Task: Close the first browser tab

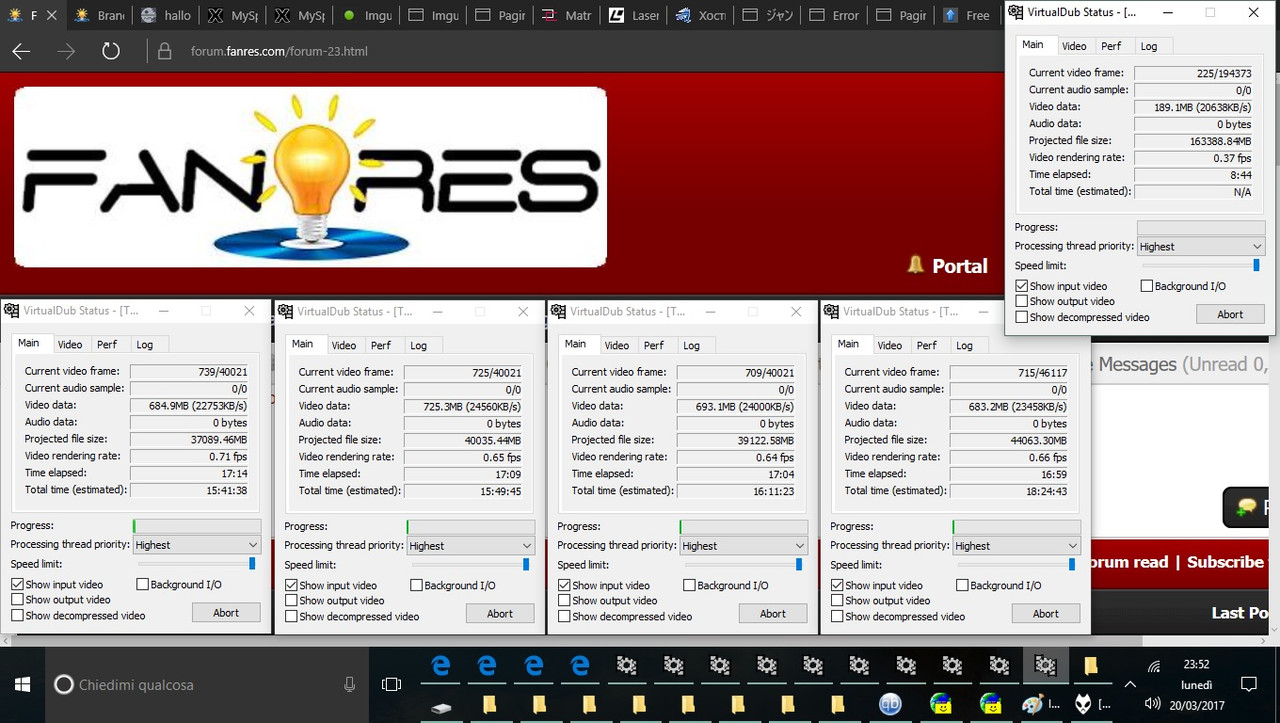Action: (52, 15)
